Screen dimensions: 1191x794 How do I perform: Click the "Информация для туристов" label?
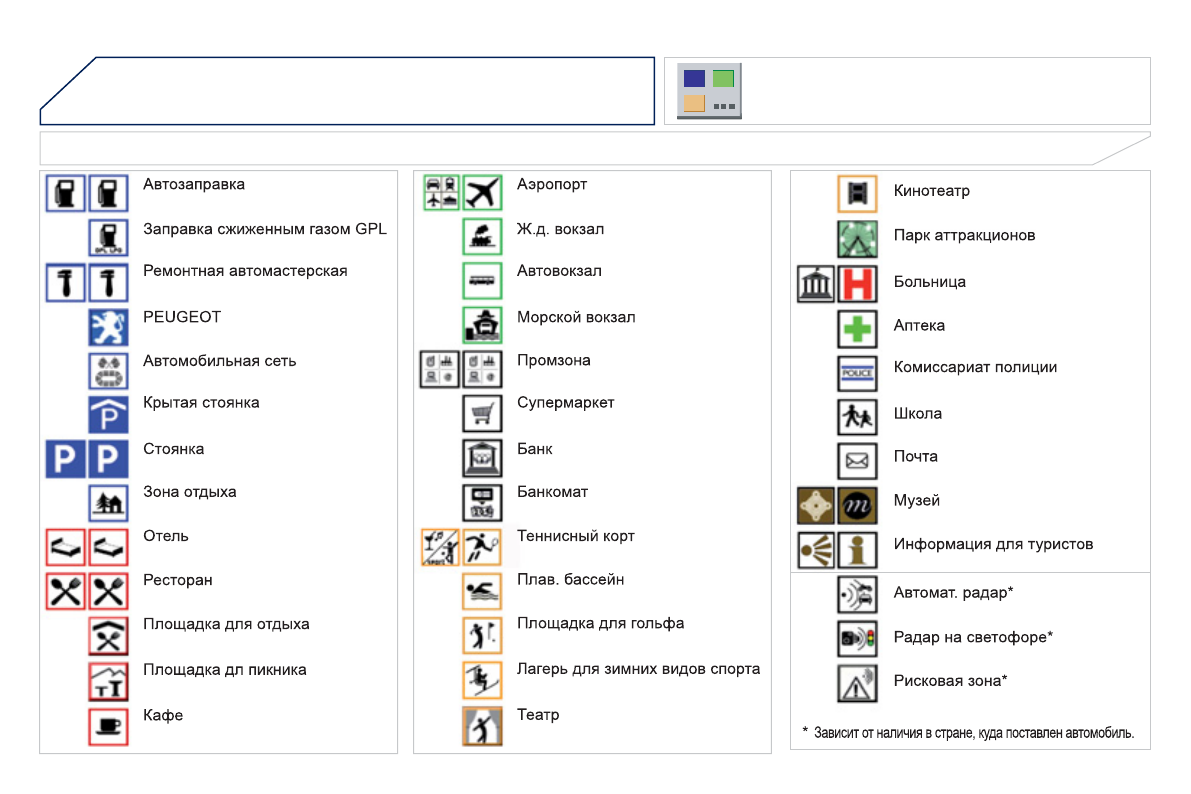coord(993,545)
